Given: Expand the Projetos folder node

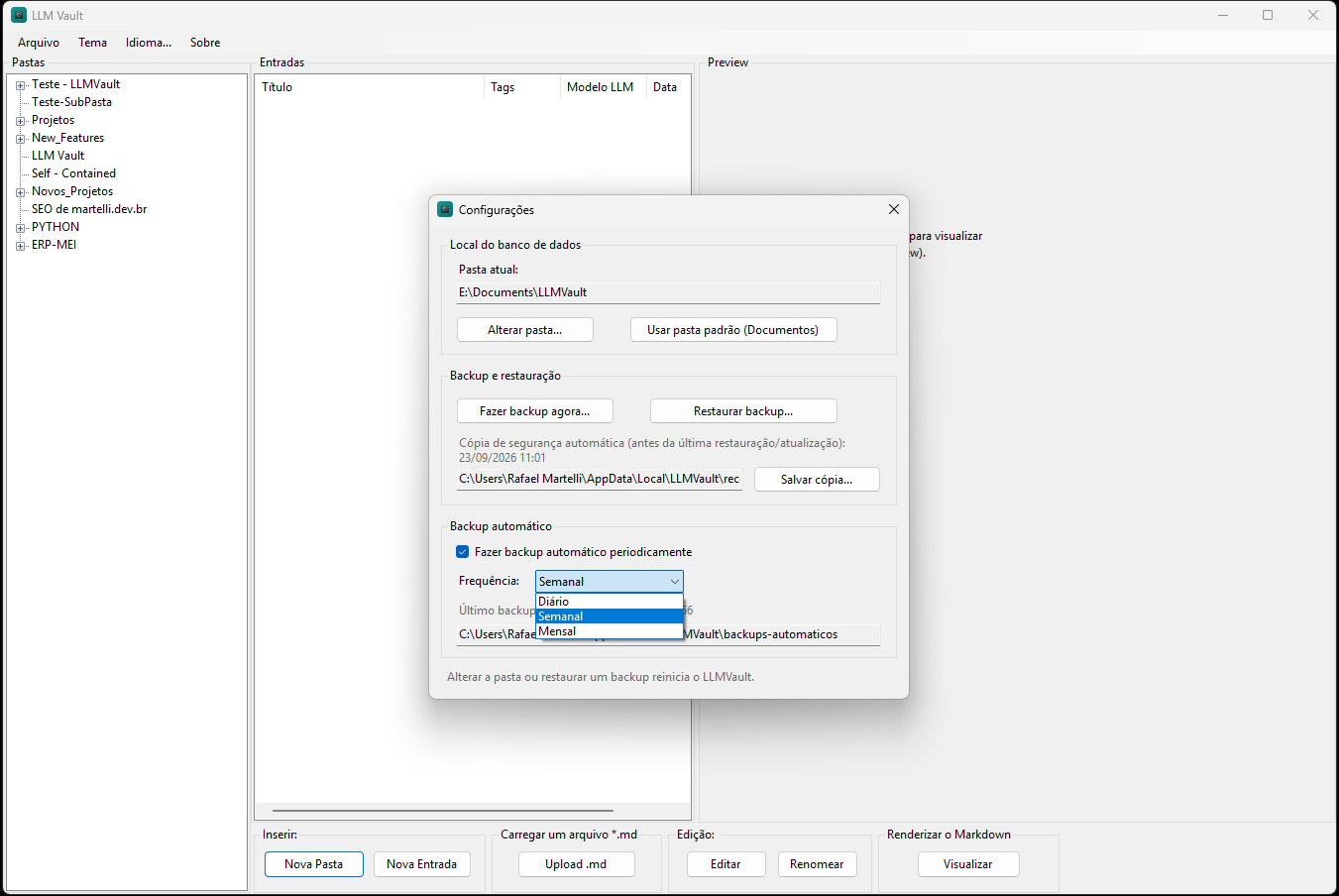Looking at the screenshot, I should [x=20, y=121].
